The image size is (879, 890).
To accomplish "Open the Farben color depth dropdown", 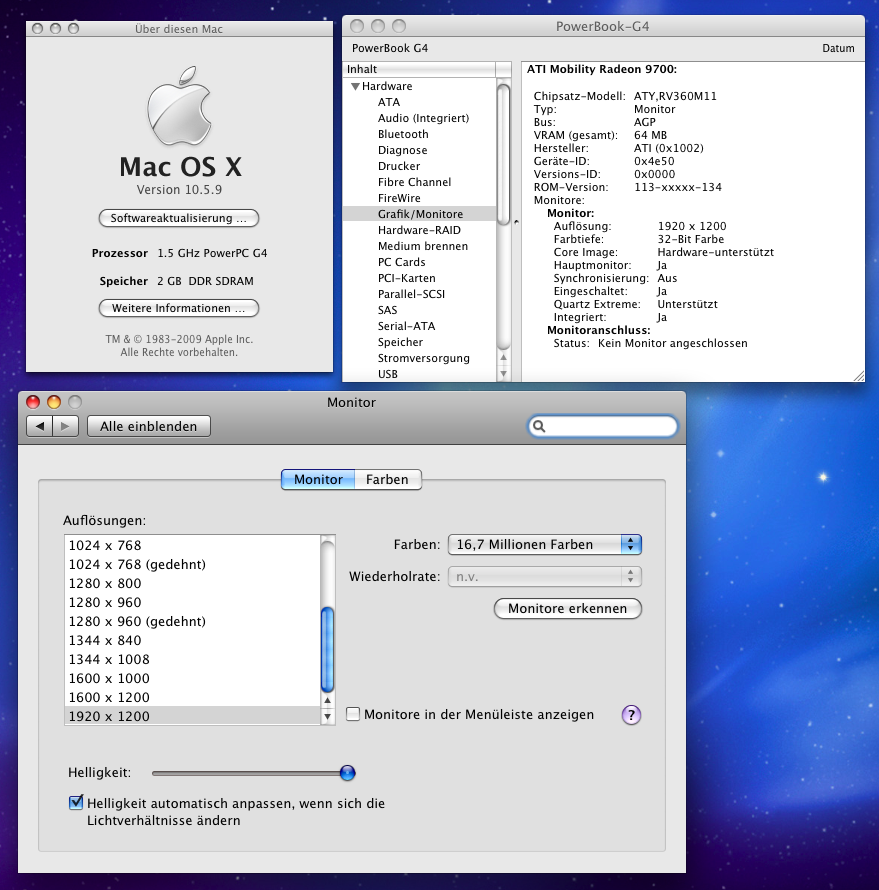I will click(545, 544).
